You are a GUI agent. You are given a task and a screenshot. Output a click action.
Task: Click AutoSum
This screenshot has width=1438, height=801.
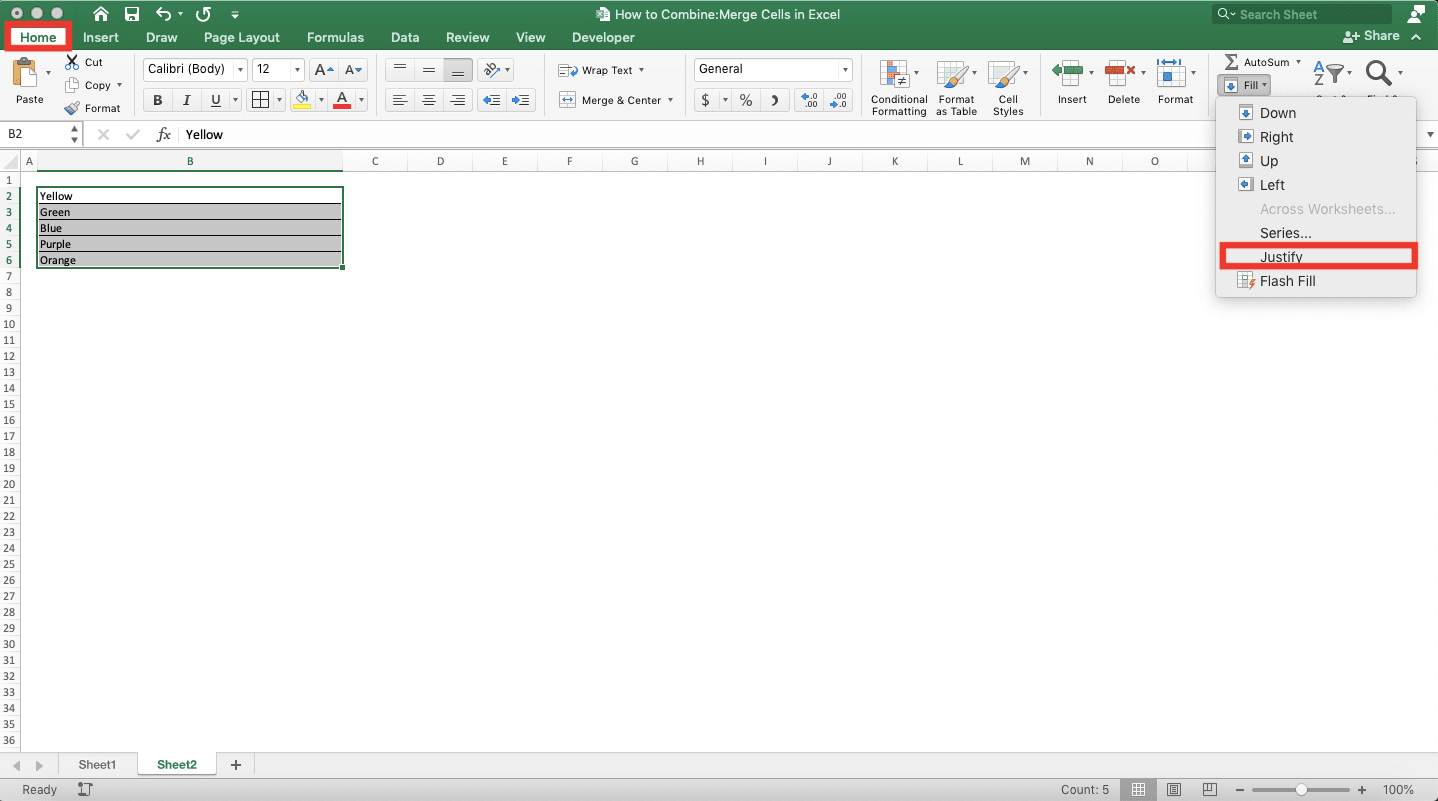[1257, 62]
